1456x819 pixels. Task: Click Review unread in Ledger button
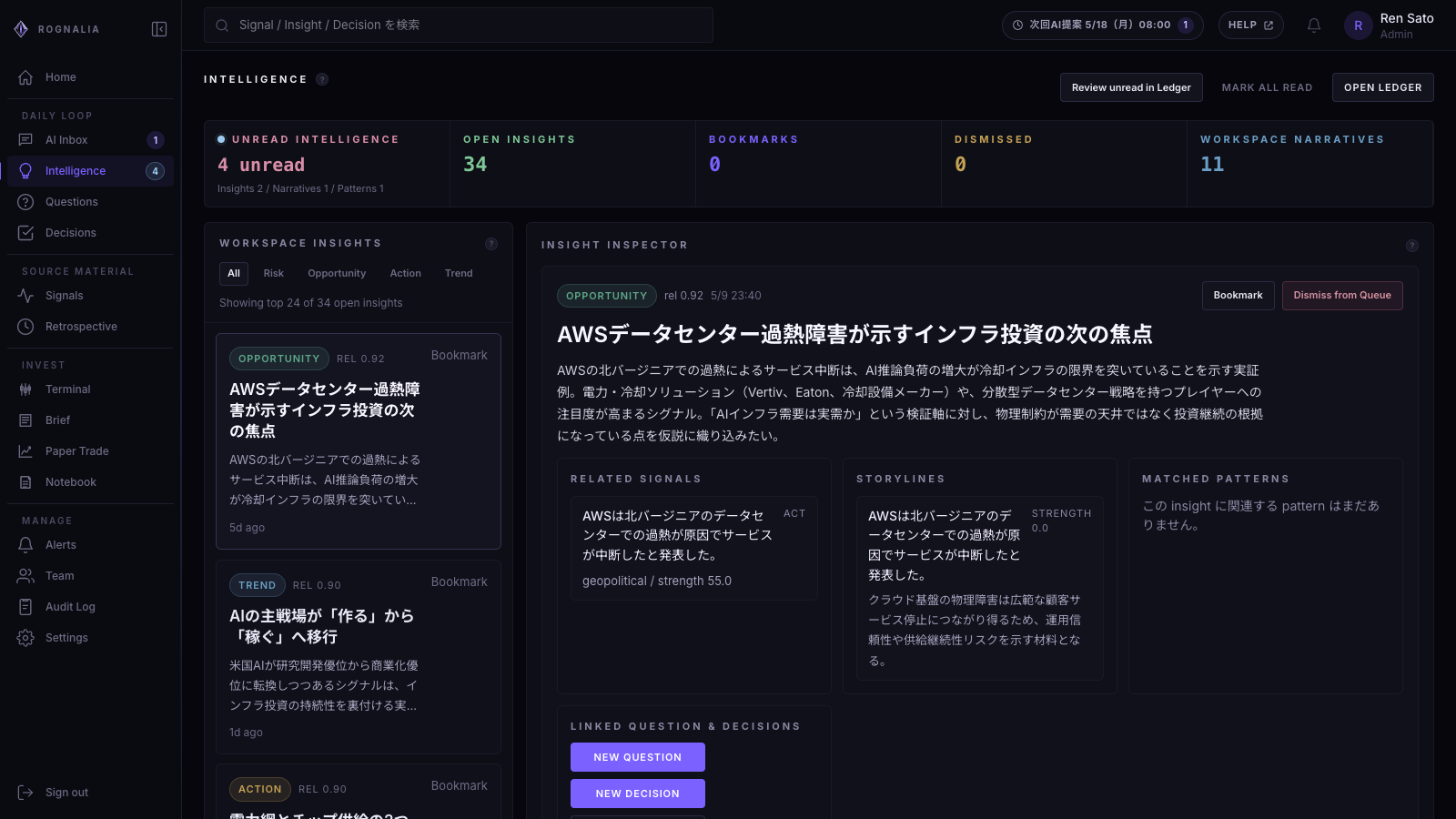[x=1131, y=87]
